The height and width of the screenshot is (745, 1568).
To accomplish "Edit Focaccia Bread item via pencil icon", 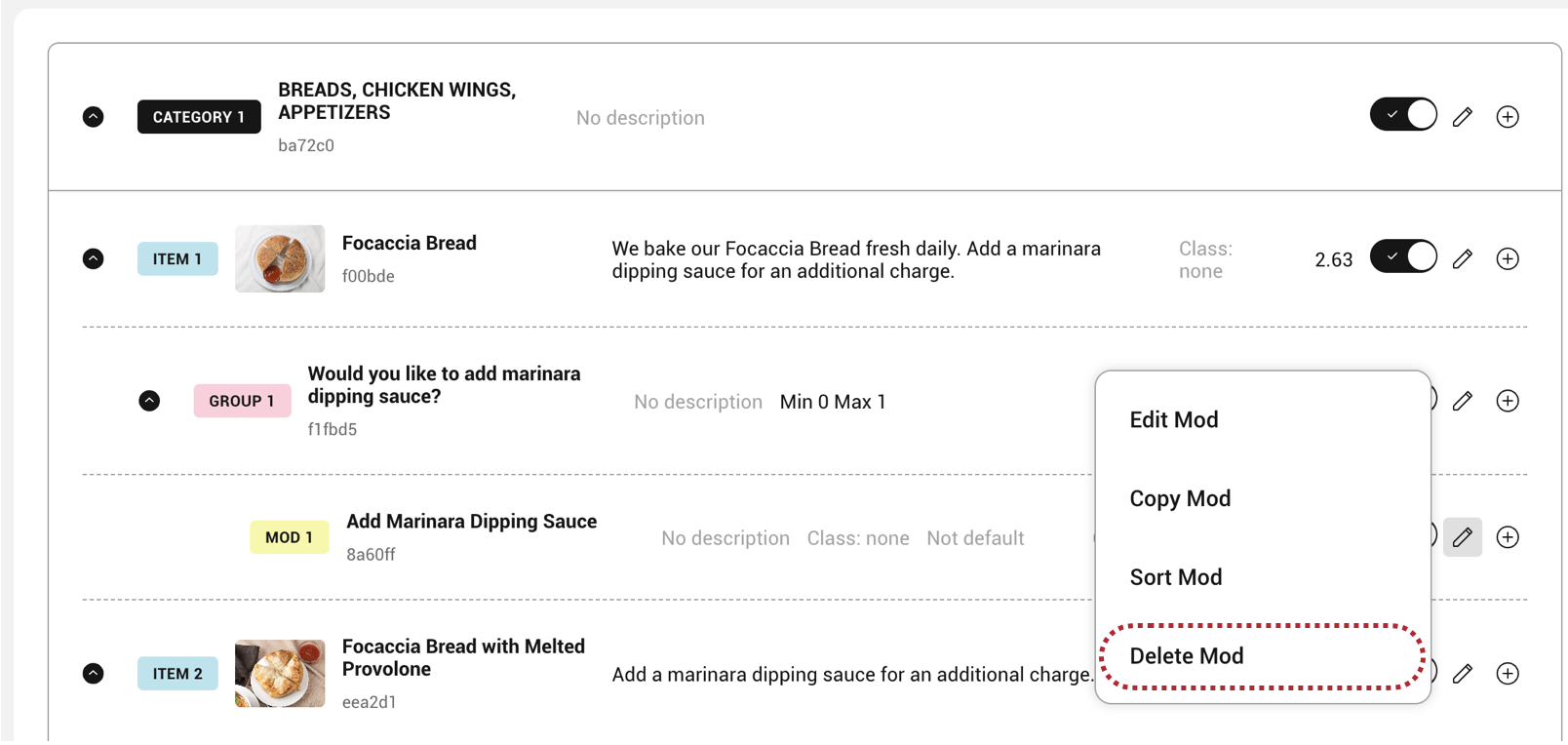I will [1462, 258].
